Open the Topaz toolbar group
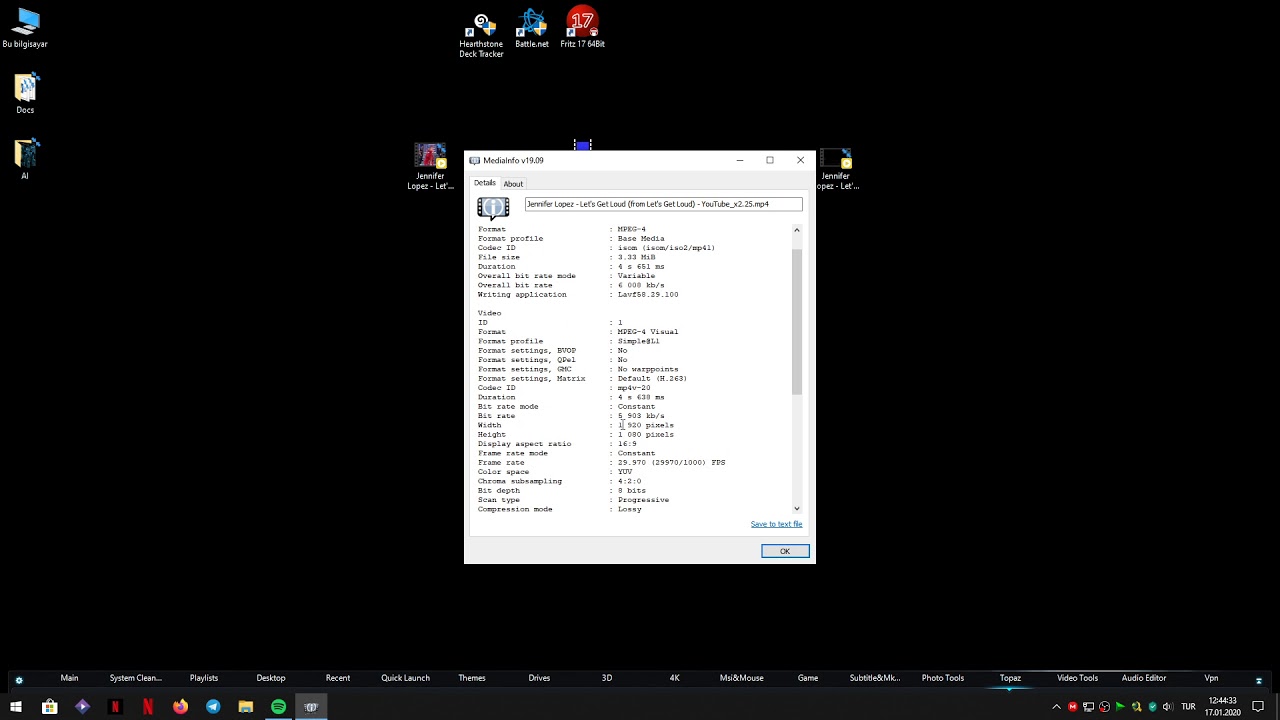Screen dimensions: 1280x720 click(1010, 678)
